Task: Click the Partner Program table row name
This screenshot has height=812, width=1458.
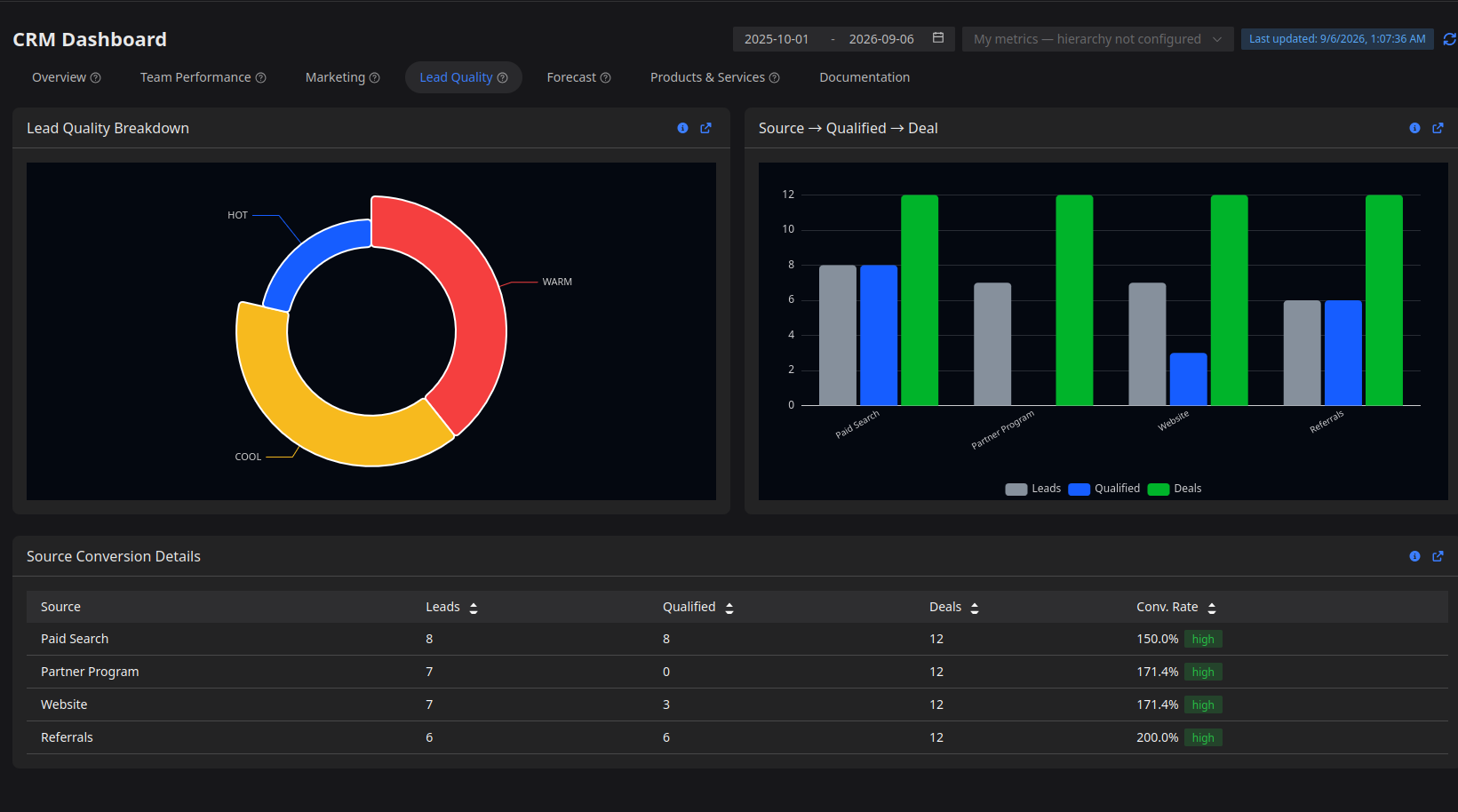Action: (x=90, y=672)
